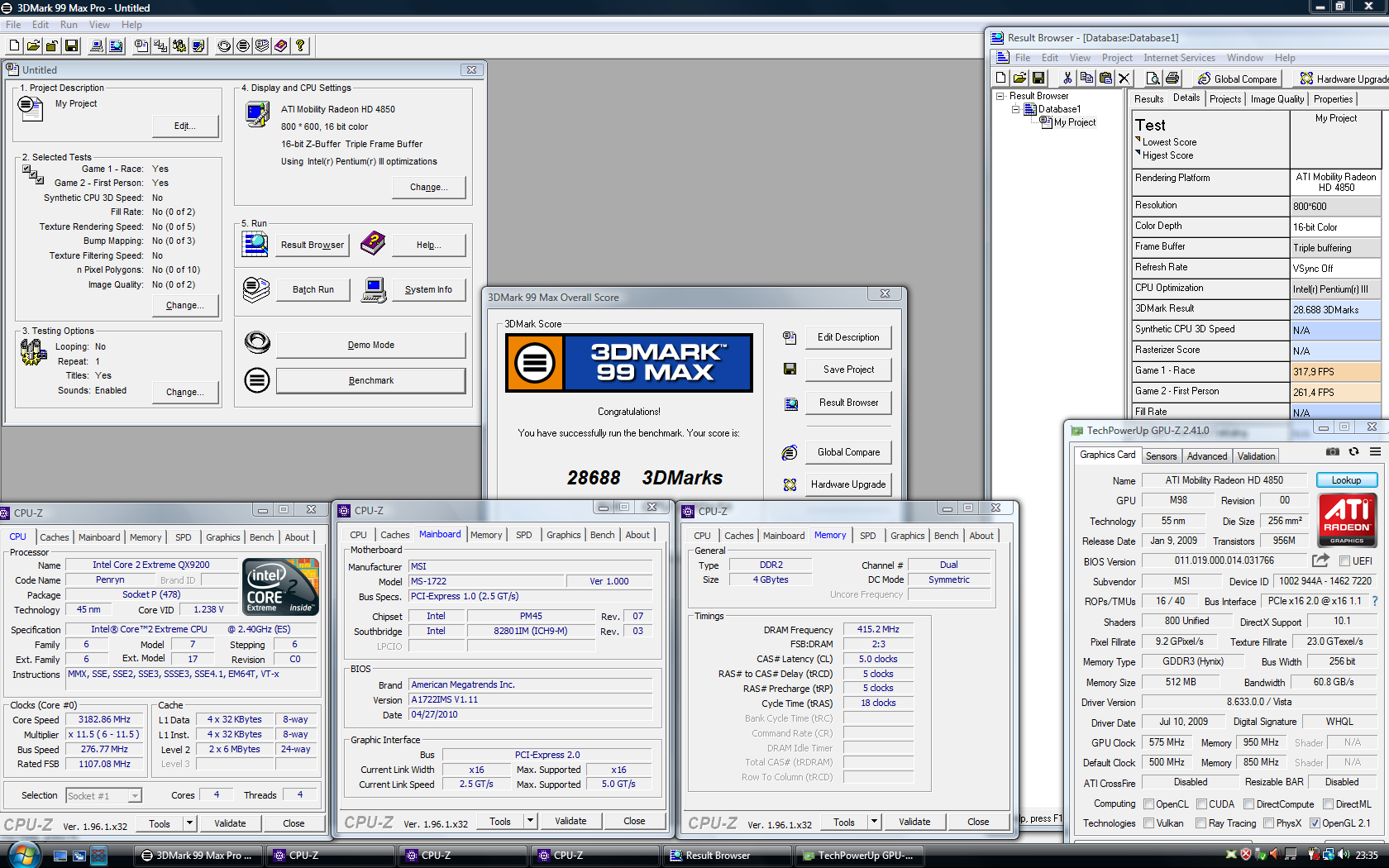
Task: Click 28.688 3DMarks result cell
Action: click(1335, 310)
